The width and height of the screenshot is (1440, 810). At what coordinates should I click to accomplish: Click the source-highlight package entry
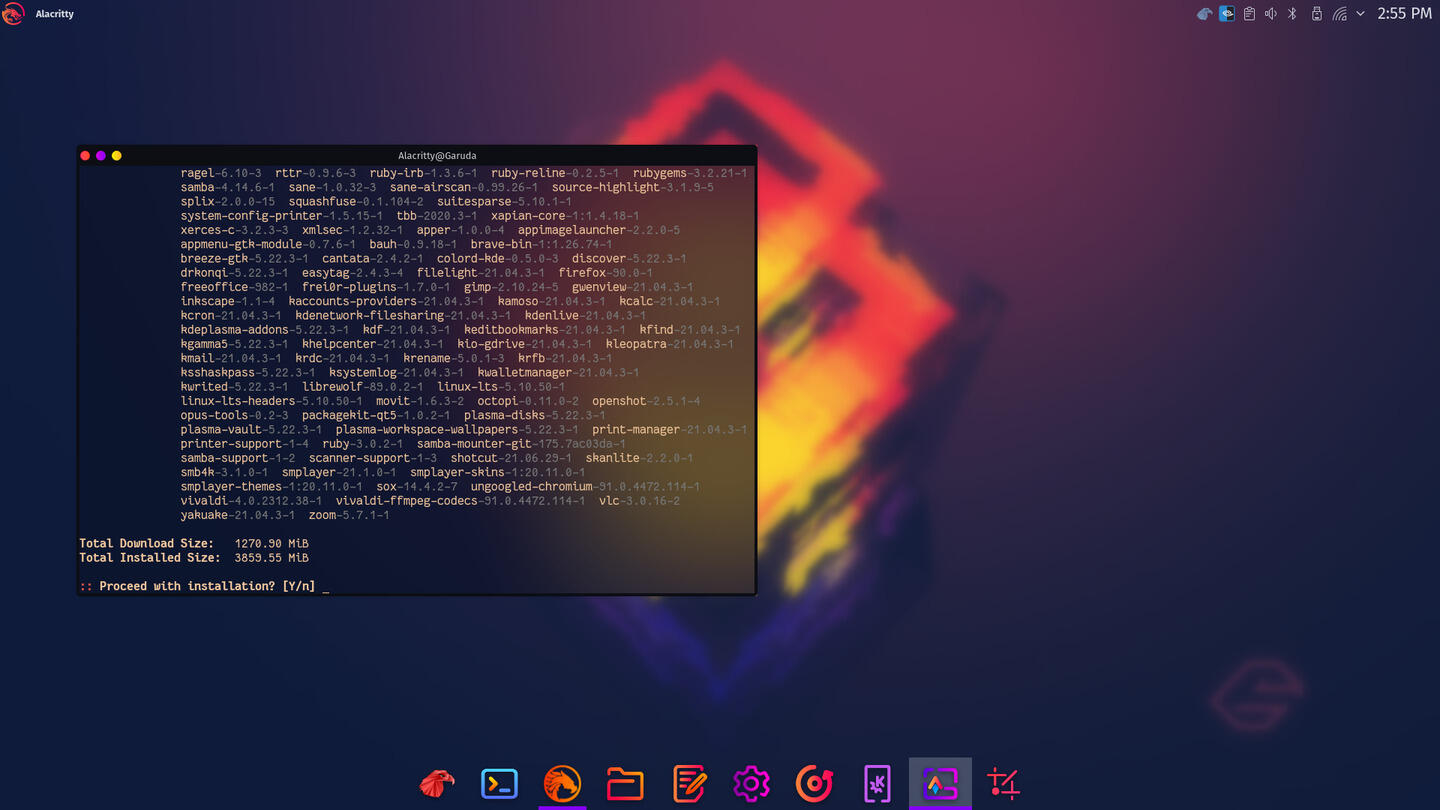(x=632, y=187)
